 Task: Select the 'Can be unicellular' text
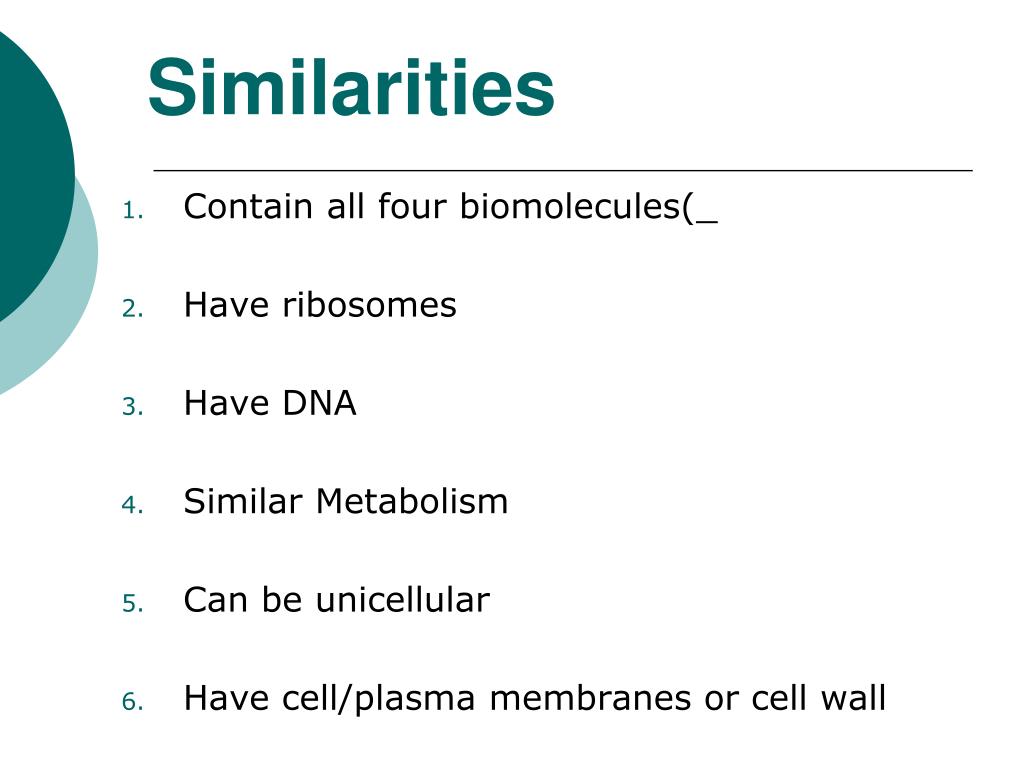click(337, 600)
